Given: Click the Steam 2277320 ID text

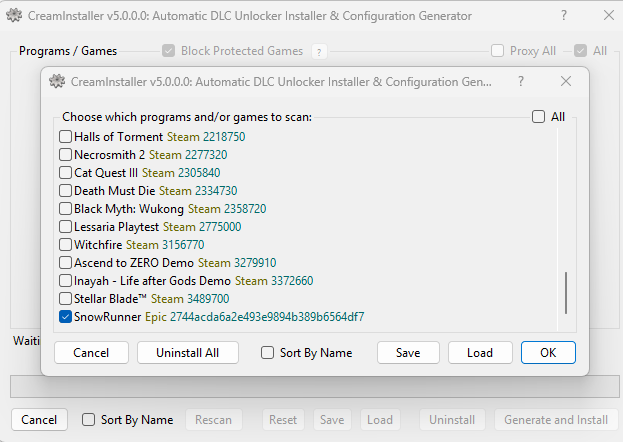Looking at the screenshot, I should tap(188, 155).
